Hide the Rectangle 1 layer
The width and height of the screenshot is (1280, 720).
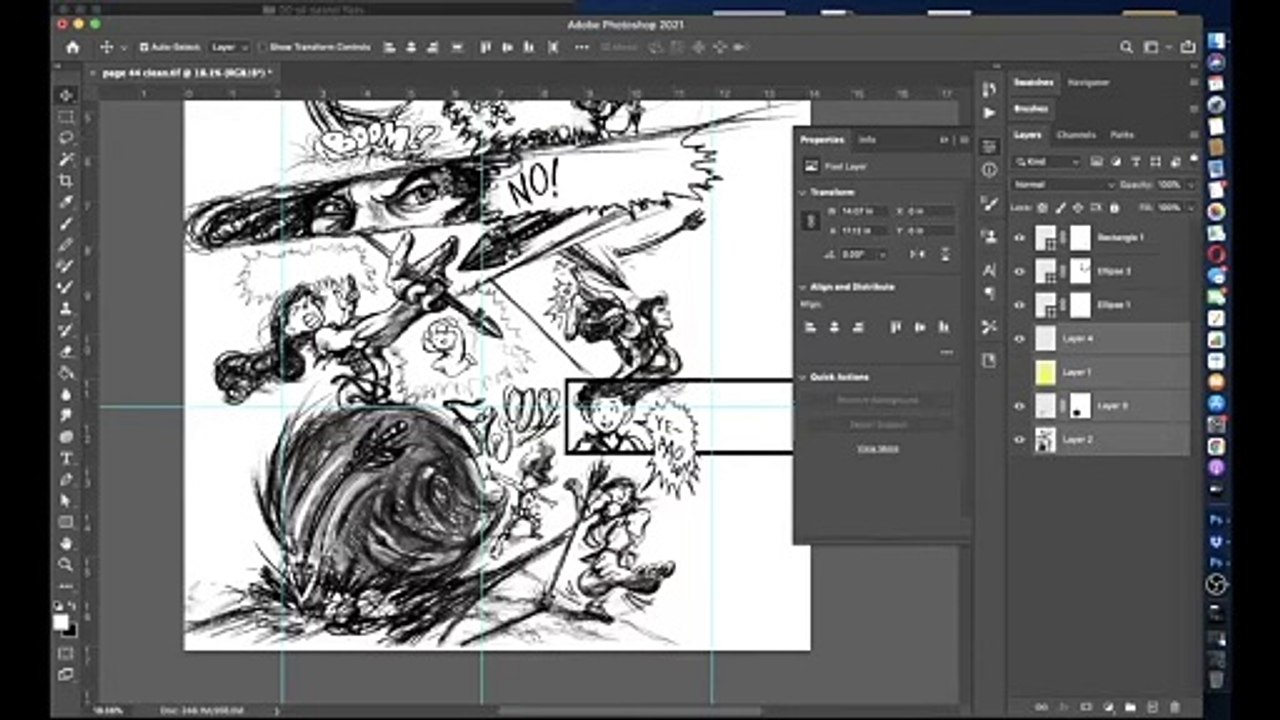point(1019,238)
